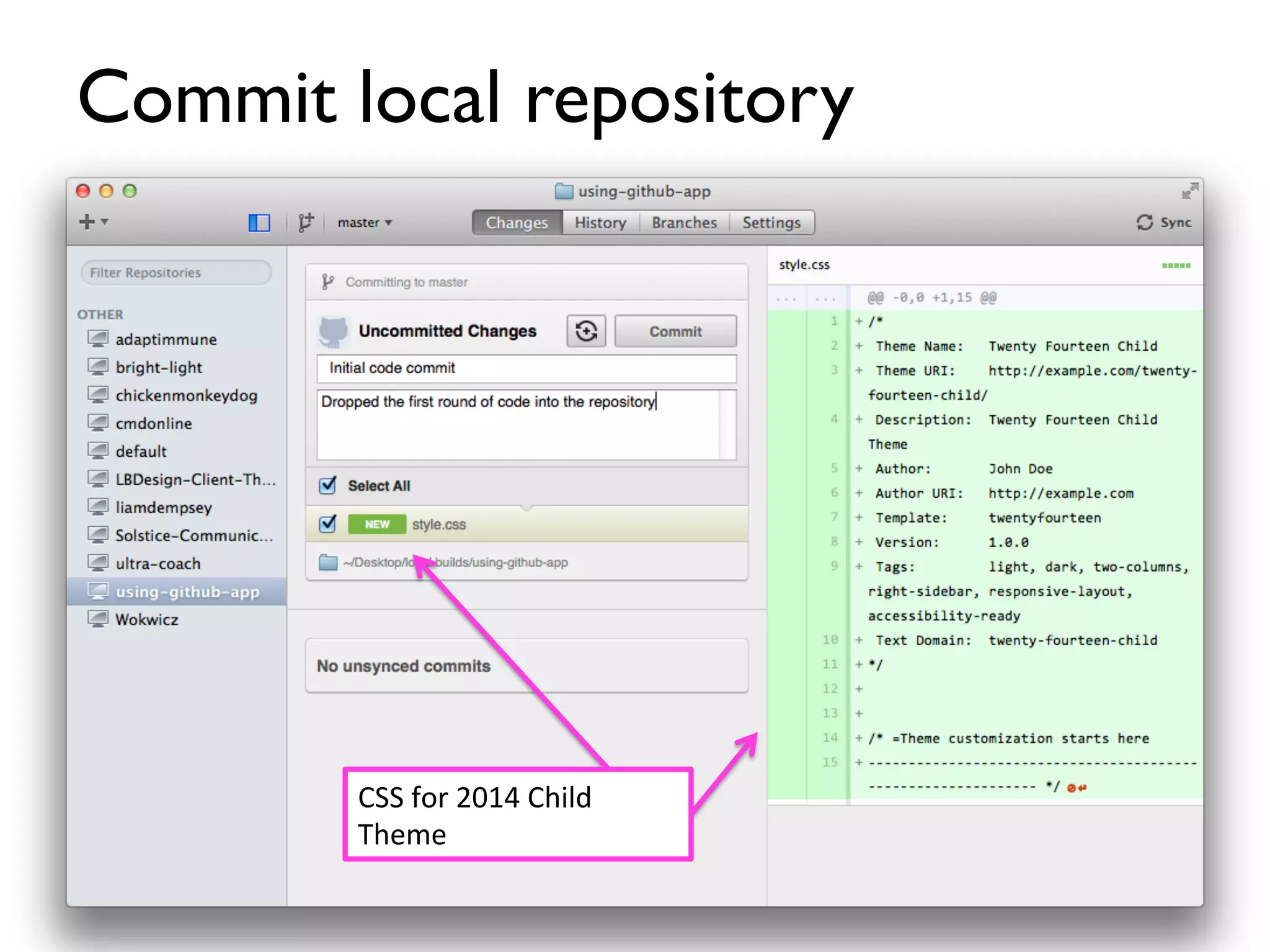Screen dimensions: 1270x952
Task: Click the Theme Name diff line
Action: click(x=1016, y=346)
